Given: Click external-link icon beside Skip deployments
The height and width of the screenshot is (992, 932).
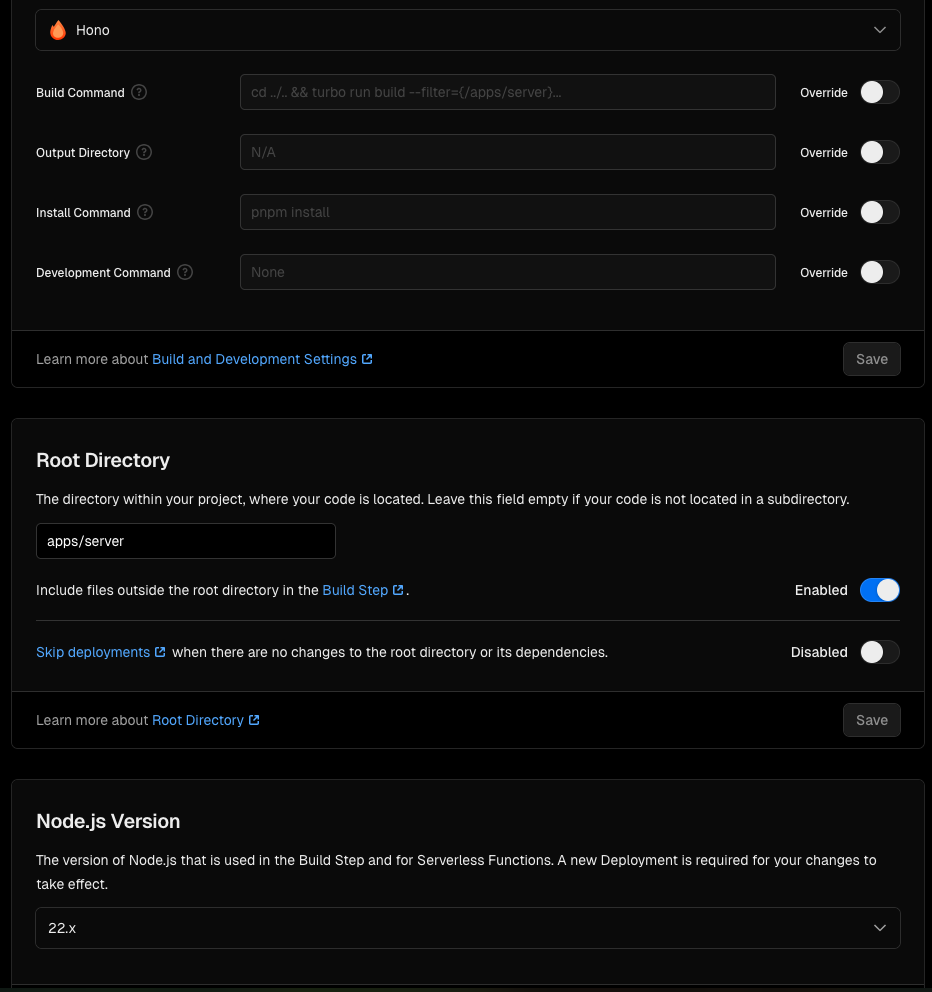Looking at the screenshot, I should (160, 652).
